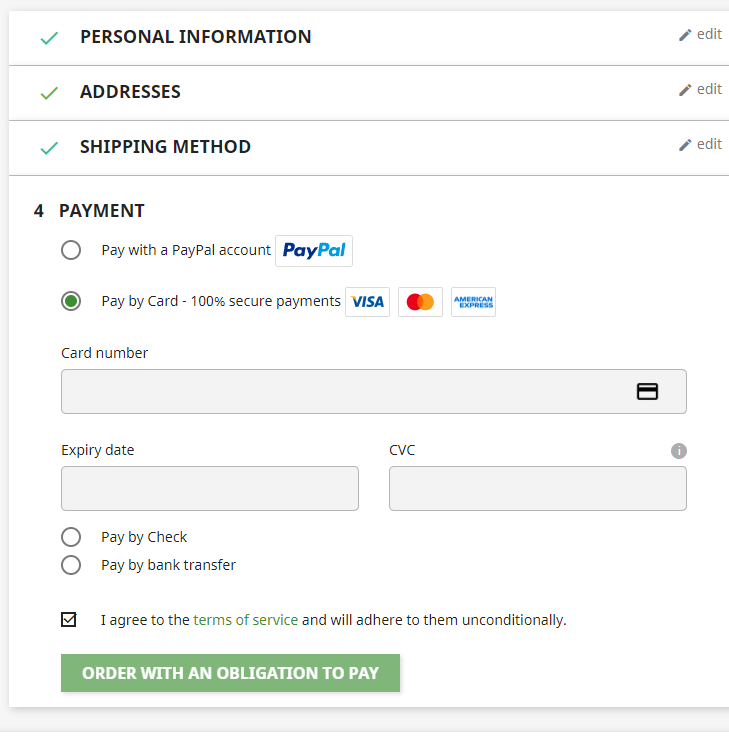Choose Pay by Check radio button

point(71,537)
